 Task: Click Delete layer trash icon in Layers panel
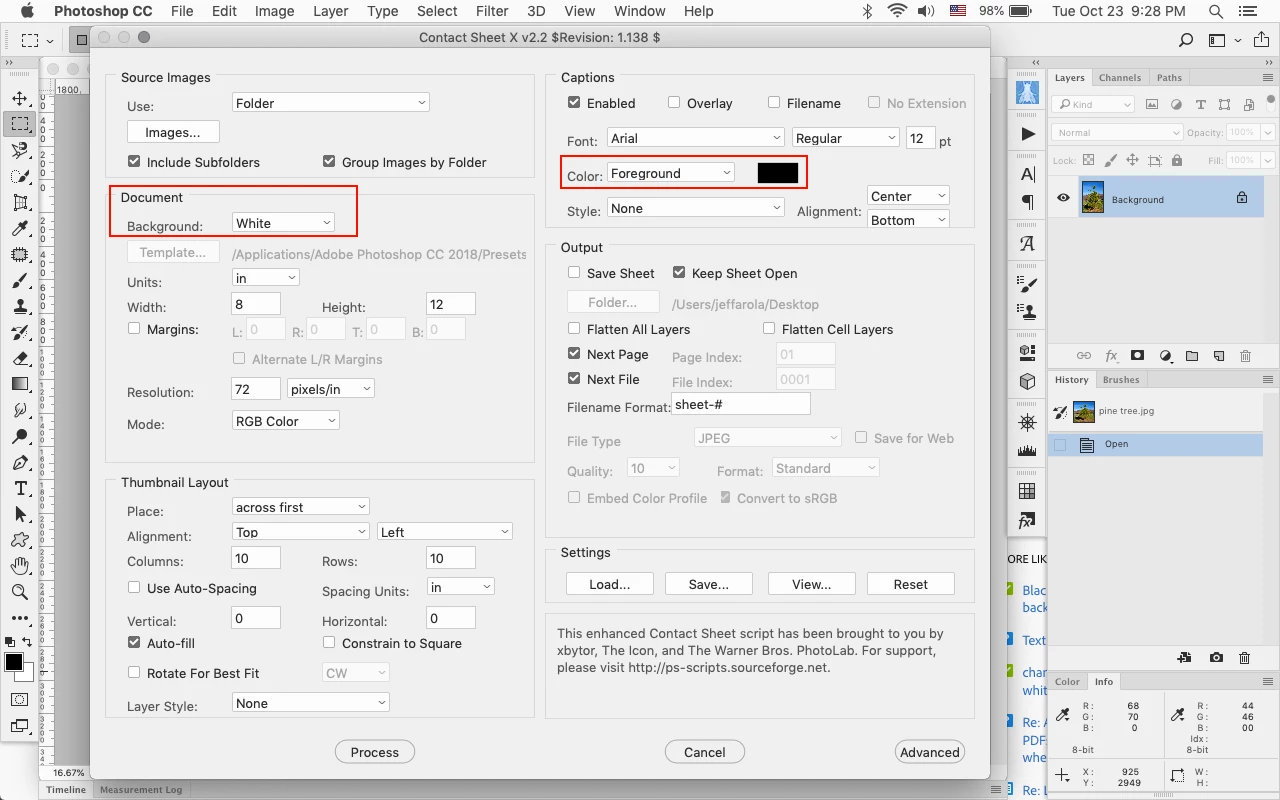(x=1246, y=356)
